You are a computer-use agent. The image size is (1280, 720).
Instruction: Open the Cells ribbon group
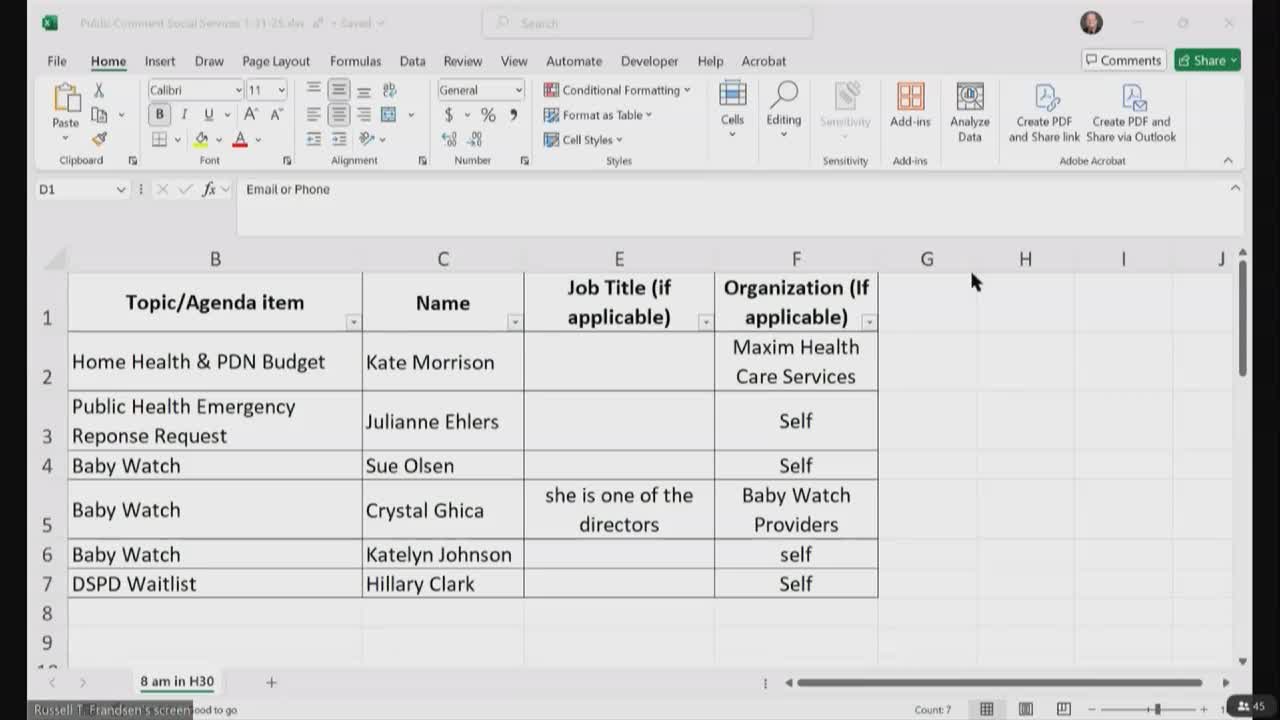(732, 106)
